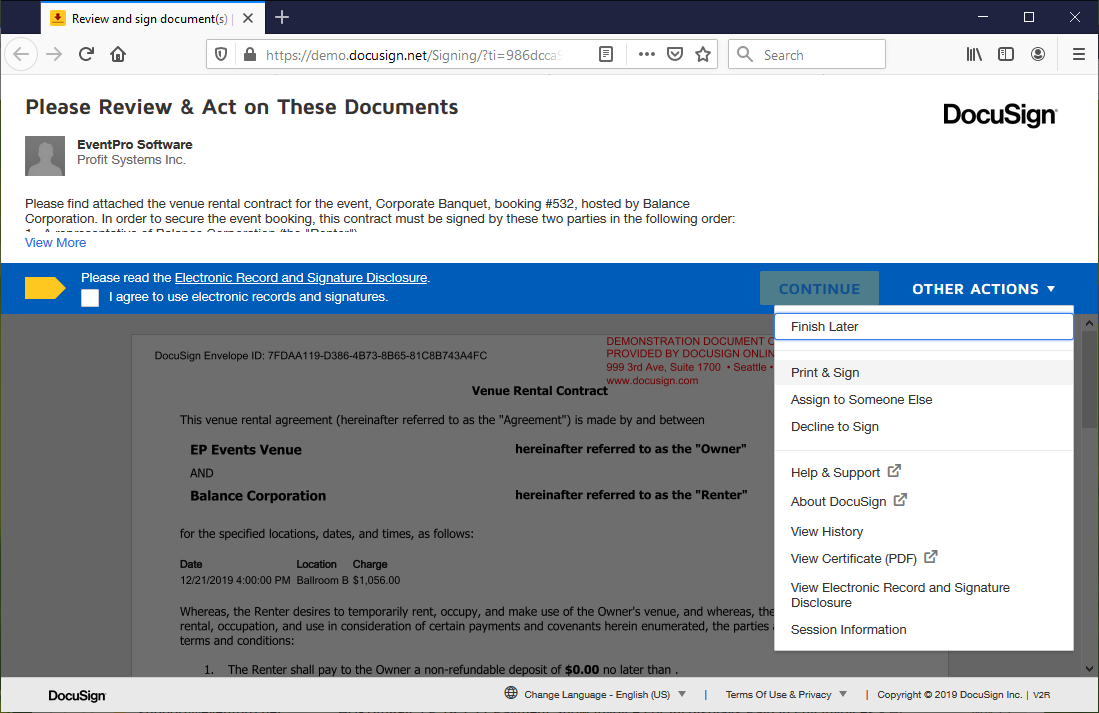Bookmark this page with the star
Viewport: 1099px width, 713px height.
(703, 55)
